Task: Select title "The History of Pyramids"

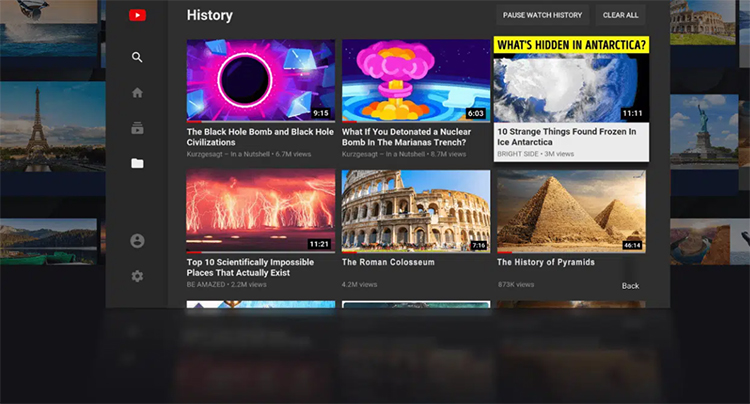Action: click(x=546, y=262)
